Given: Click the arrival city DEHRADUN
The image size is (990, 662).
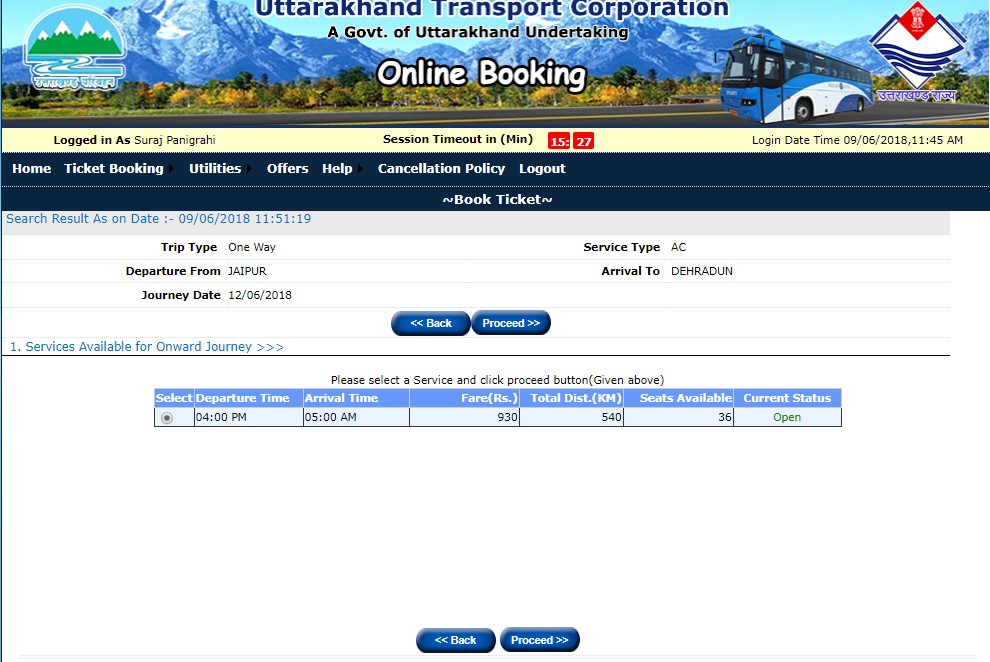Looking at the screenshot, I should point(701,271).
